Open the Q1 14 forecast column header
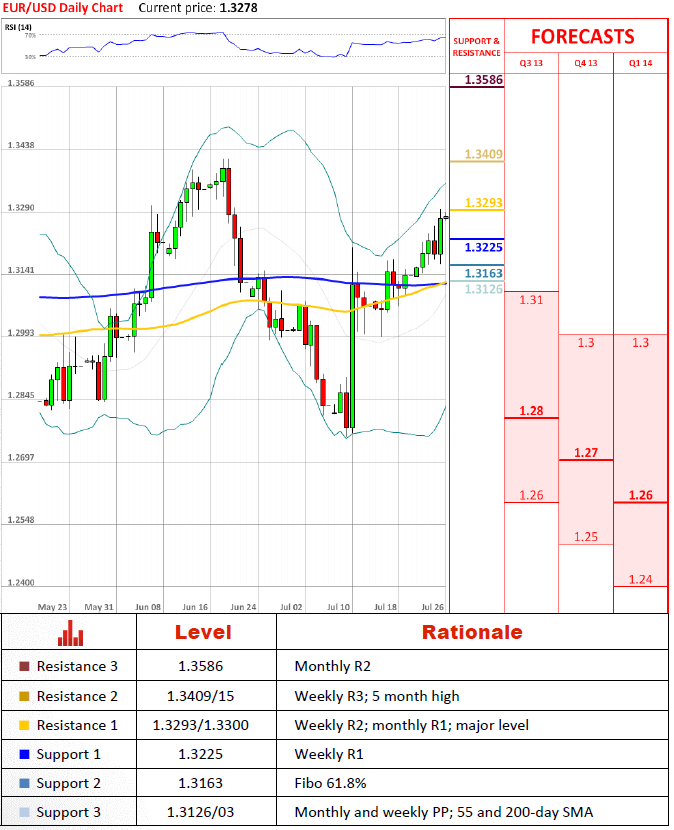 640,63
